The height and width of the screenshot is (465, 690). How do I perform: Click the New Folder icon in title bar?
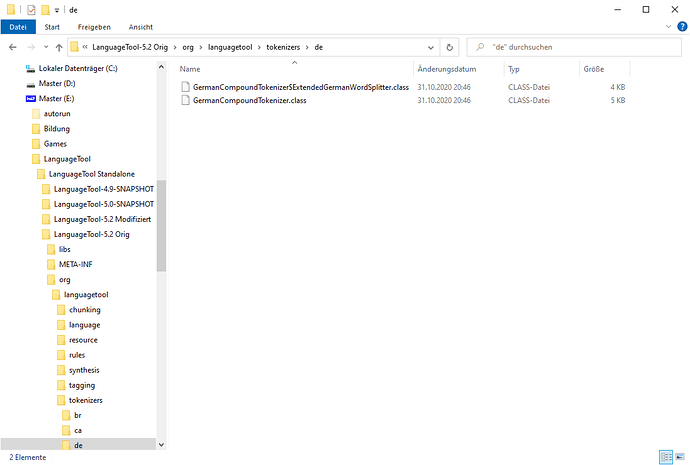(45, 9)
